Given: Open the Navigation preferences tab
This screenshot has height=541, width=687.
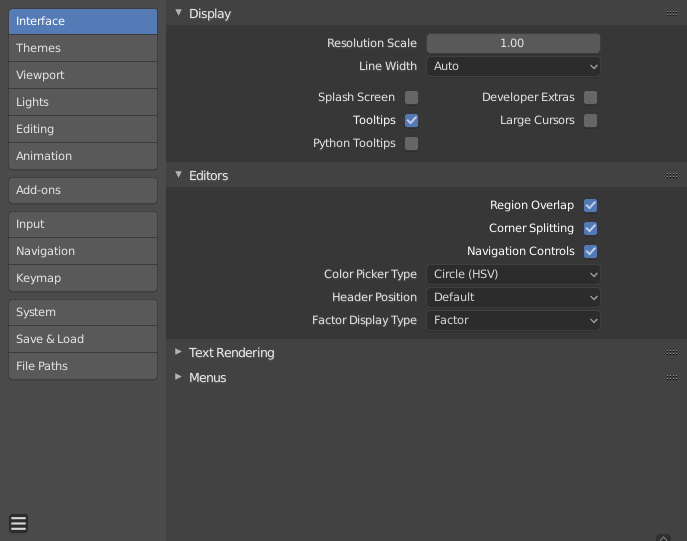Looking at the screenshot, I should pos(83,251).
